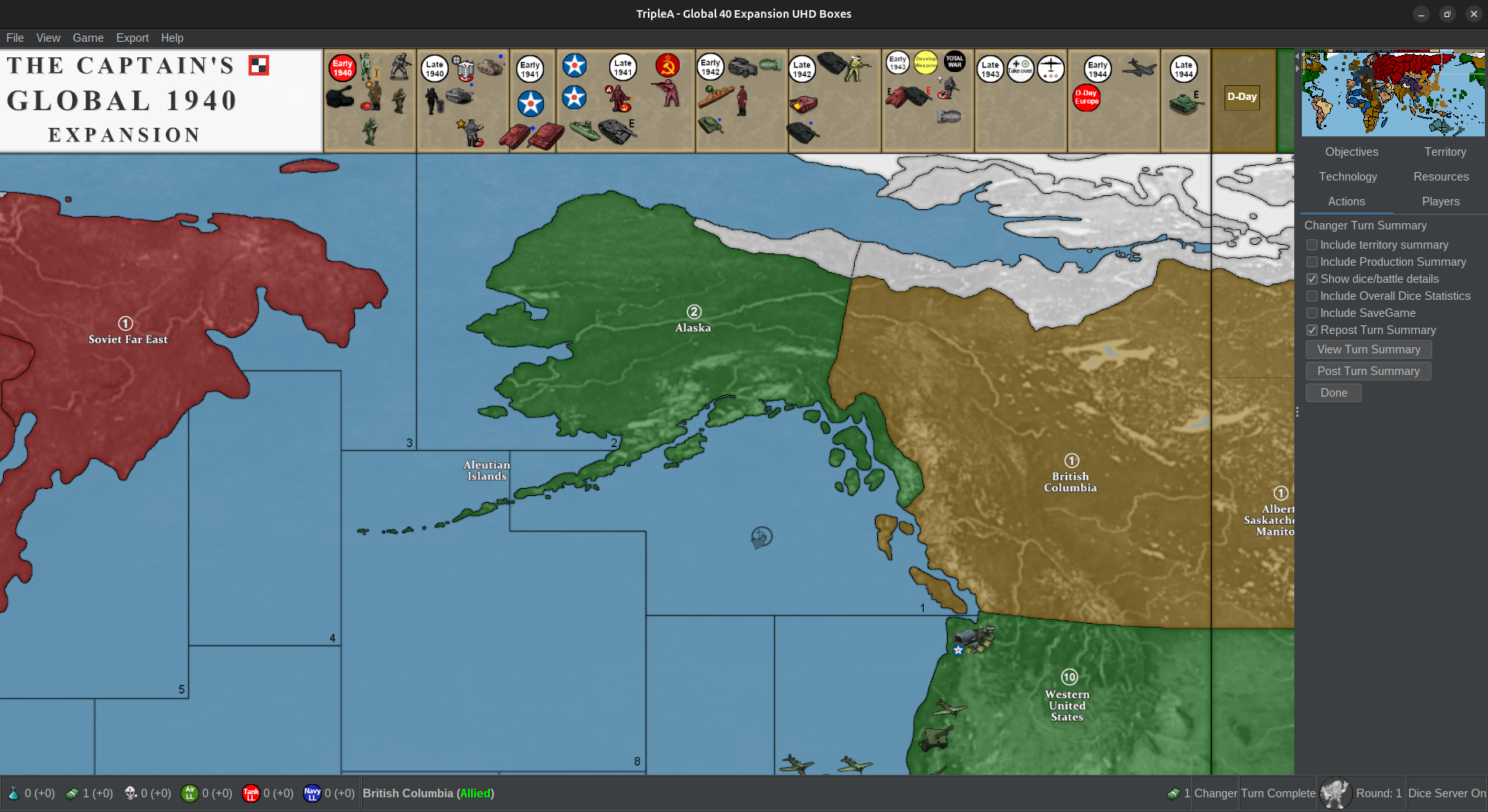The height and width of the screenshot is (812, 1488).
Task: Switch to the Players tab
Action: pos(1441,201)
